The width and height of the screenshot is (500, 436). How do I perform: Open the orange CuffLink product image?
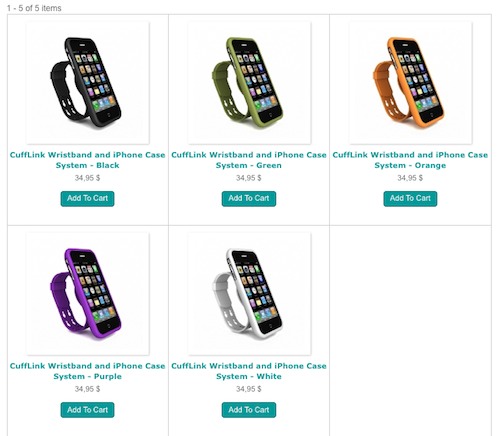(411, 83)
